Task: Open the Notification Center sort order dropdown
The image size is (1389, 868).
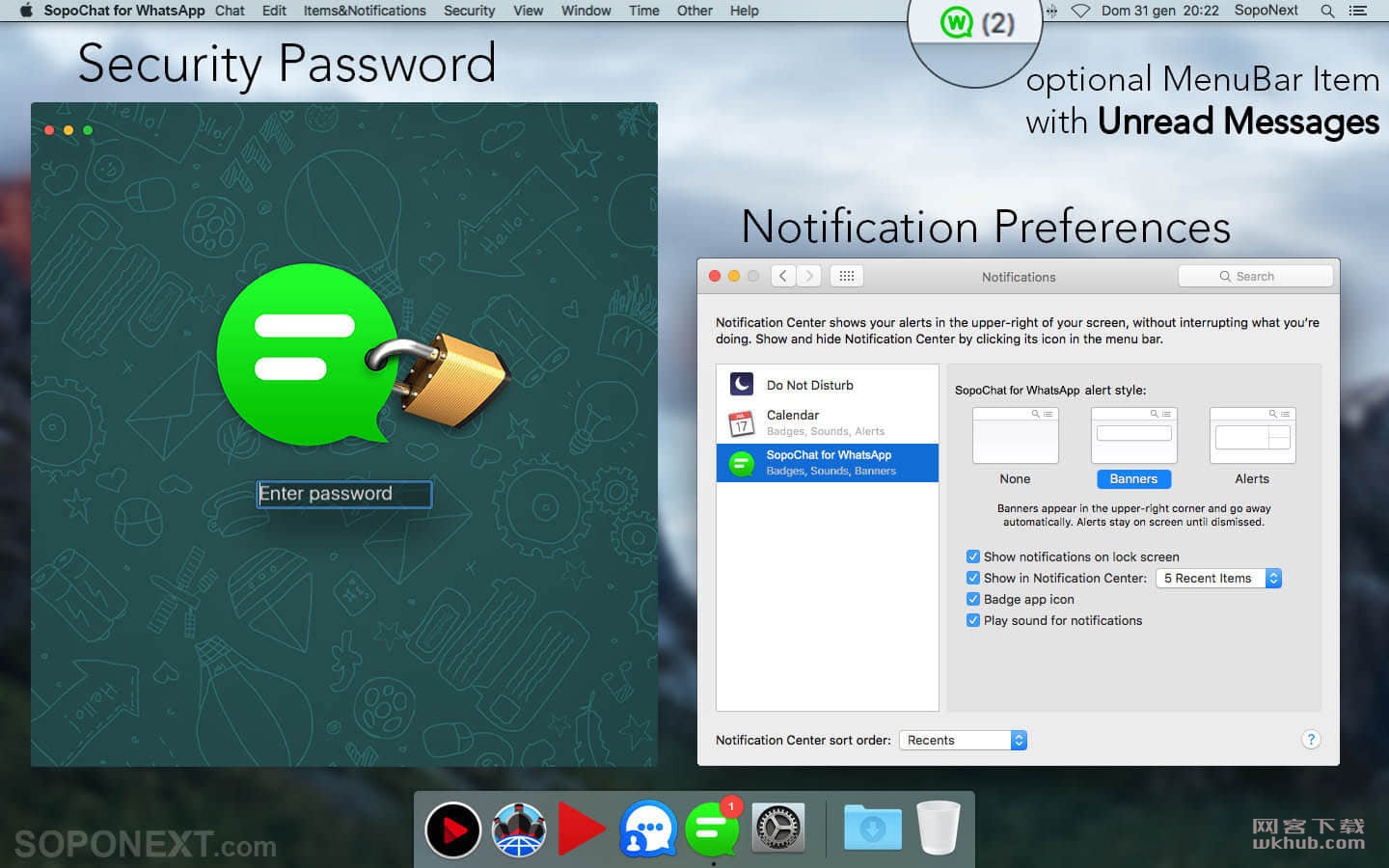Action: click(x=963, y=740)
